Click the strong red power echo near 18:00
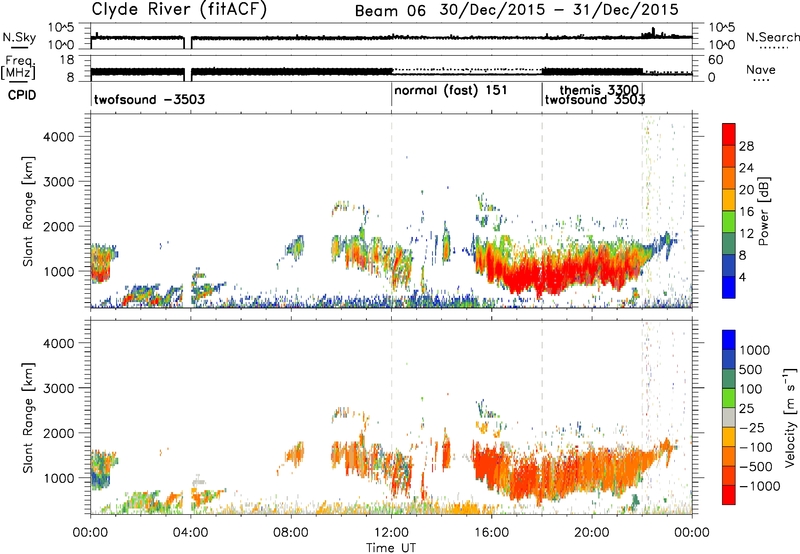The image size is (800, 554). [542, 274]
